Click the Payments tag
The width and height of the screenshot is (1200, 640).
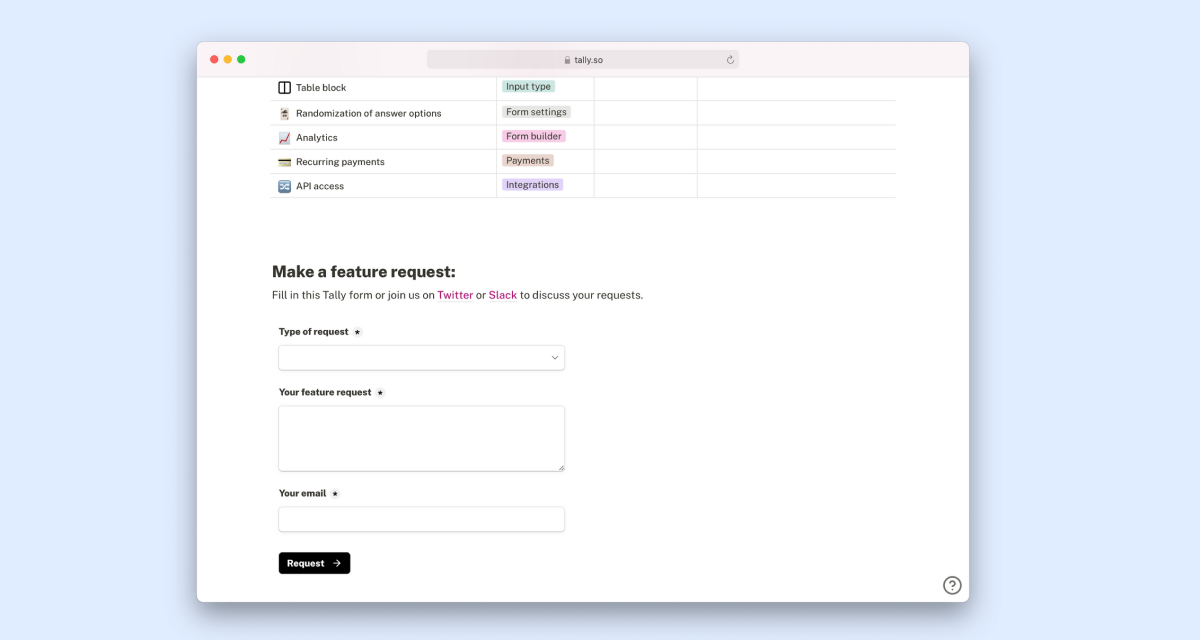click(527, 160)
